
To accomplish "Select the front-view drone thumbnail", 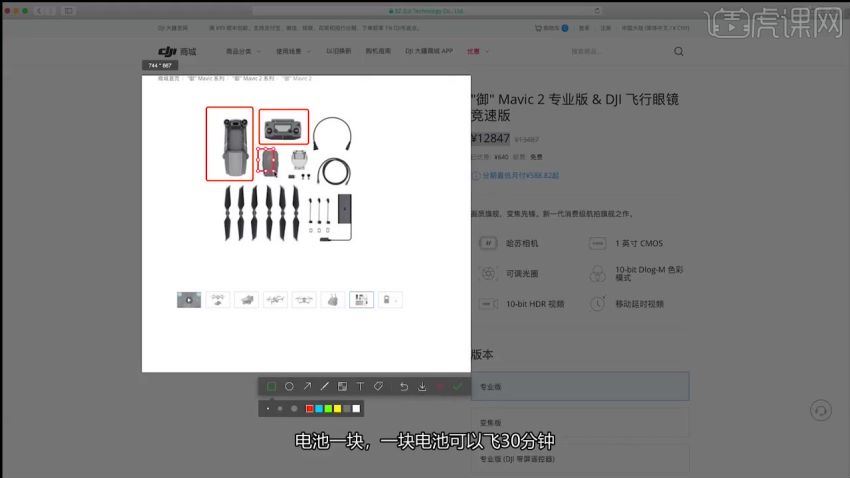I will point(304,300).
